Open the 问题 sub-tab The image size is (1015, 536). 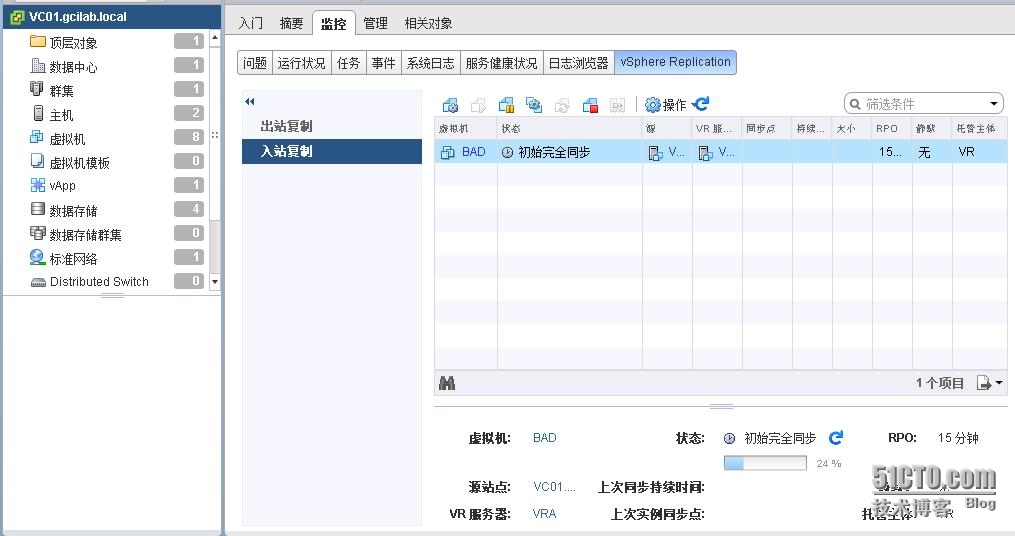pos(255,63)
